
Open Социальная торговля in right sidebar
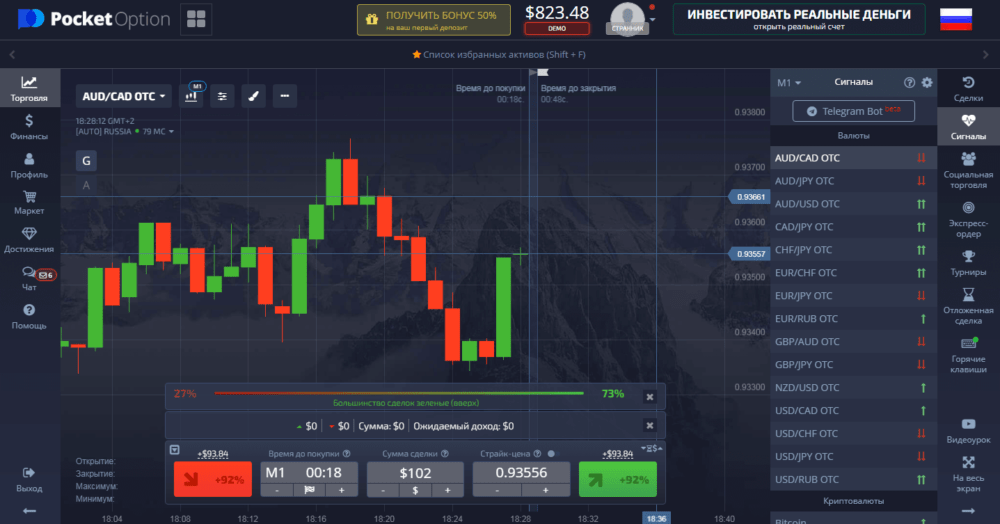[968, 171]
